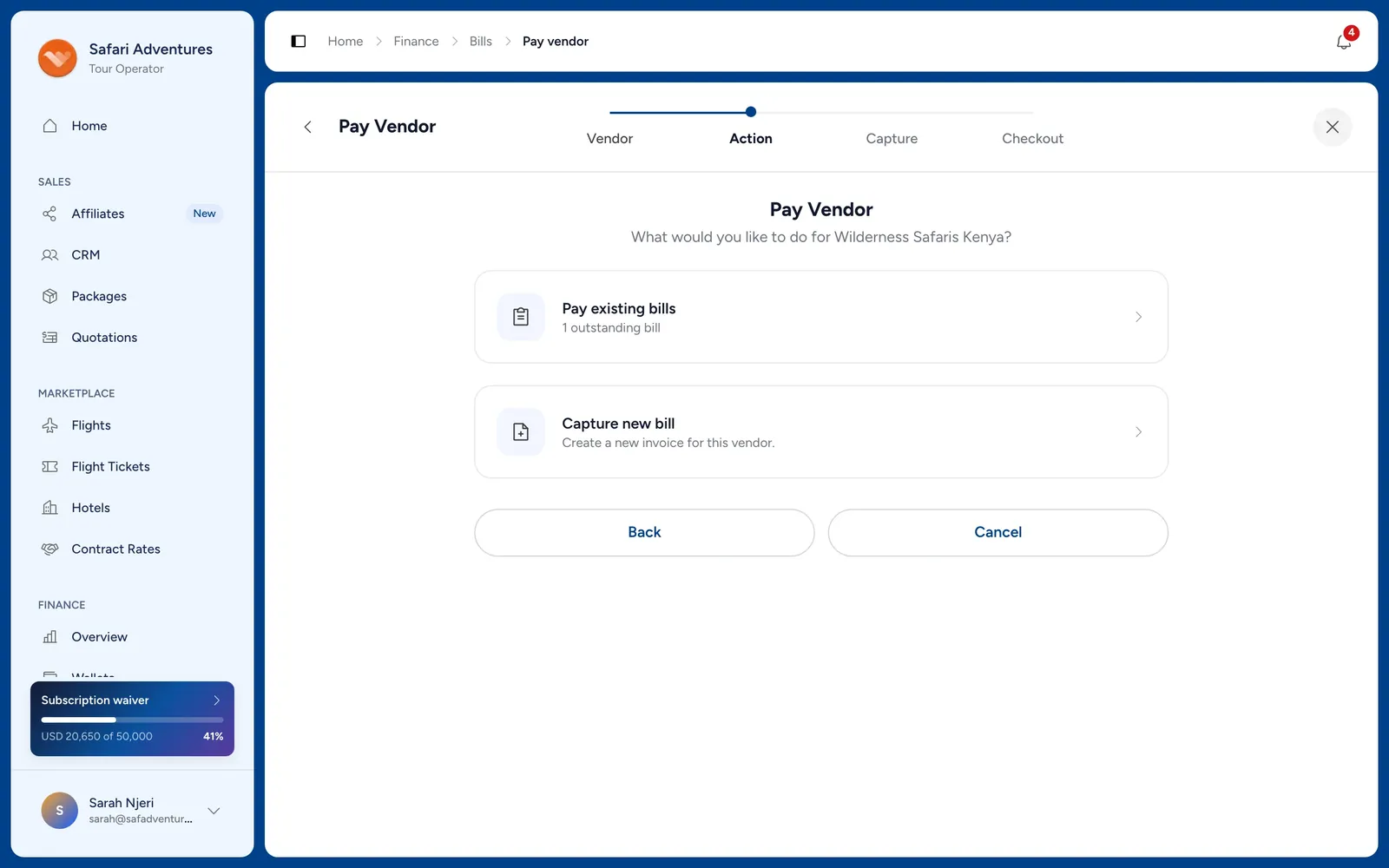Viewport: 1389px width, 868px height.
Task: Click the Hotels building icon
Action: [x=50, y=508]
